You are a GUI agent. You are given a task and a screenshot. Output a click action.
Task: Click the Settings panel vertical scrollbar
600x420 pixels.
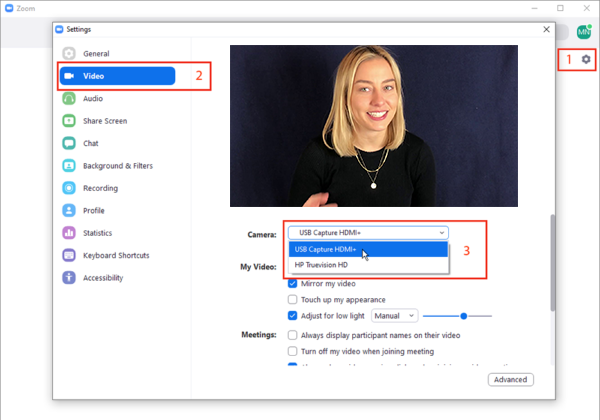pyautogui.click(x=553, y=262)
